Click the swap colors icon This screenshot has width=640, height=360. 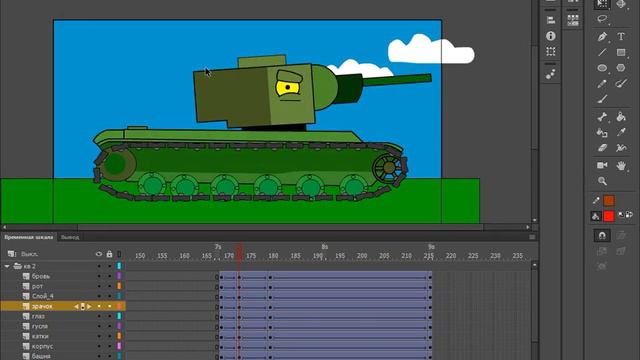pyautogui.click(x=629, y=214)
